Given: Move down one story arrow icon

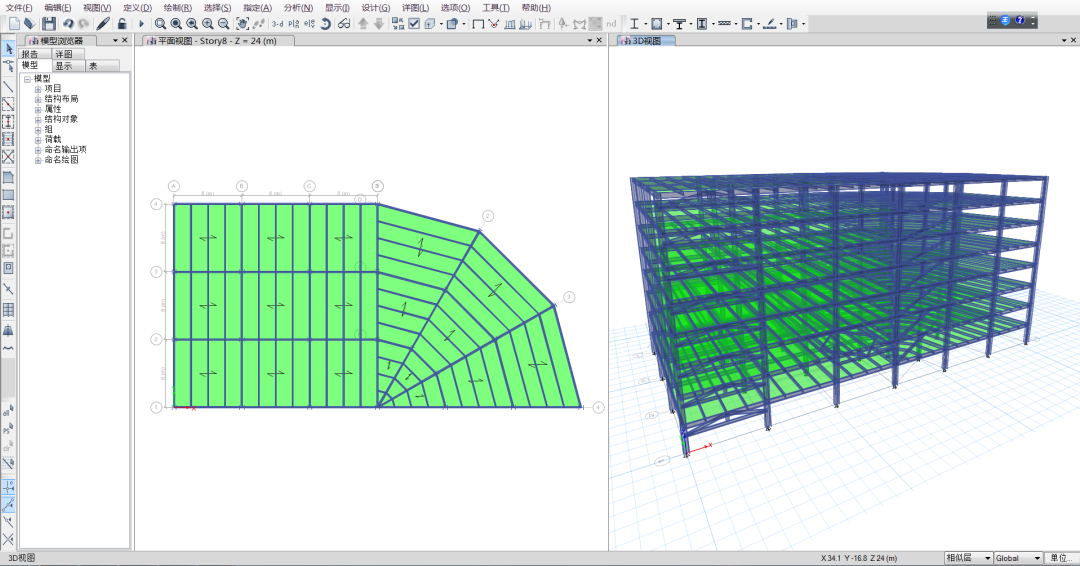Looking at the screenshot, I should tap(379, 23).
